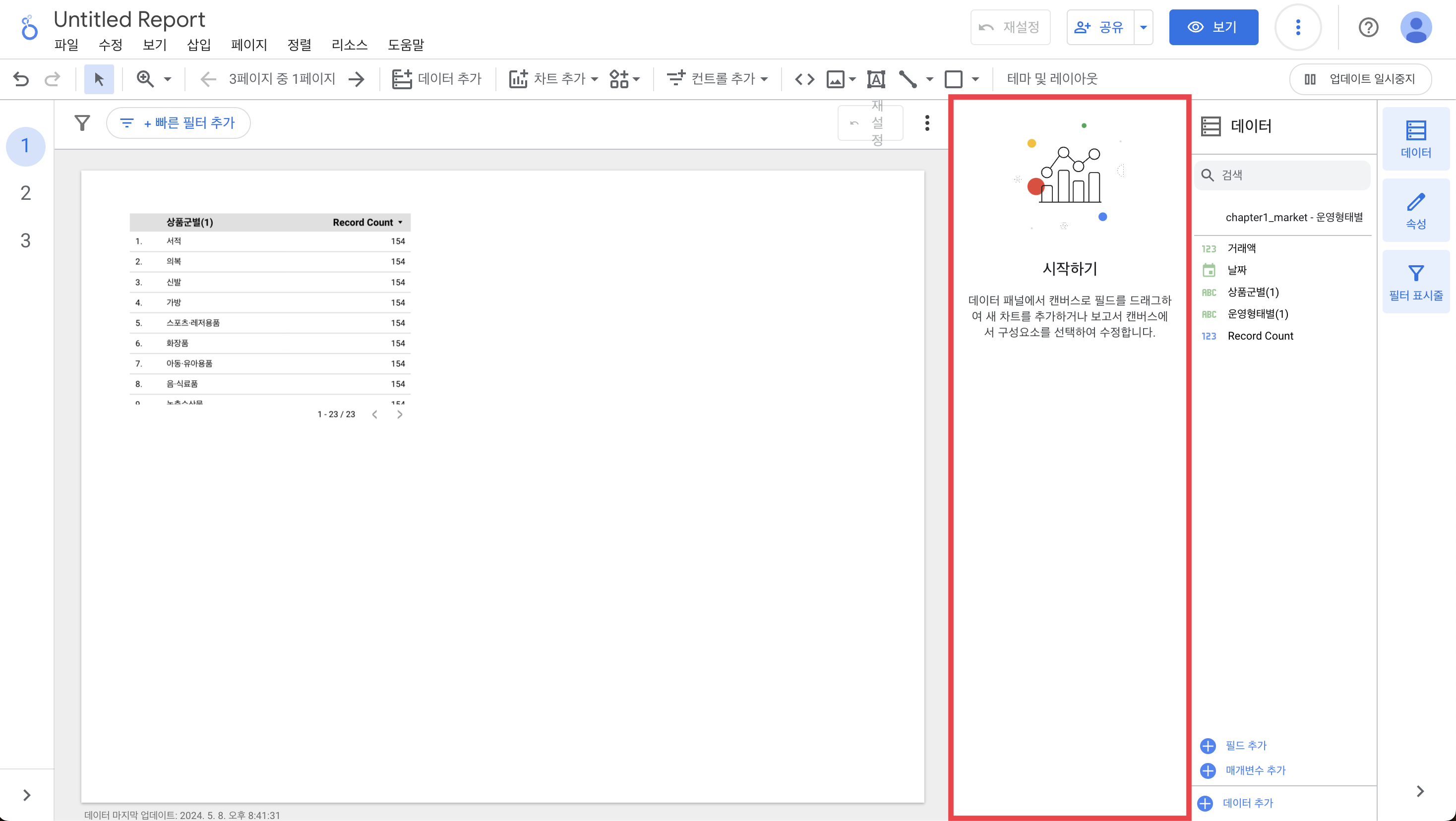Toggle the 데이터 panel button
Screen dimensions: 1456x821
pos(1415,138)
